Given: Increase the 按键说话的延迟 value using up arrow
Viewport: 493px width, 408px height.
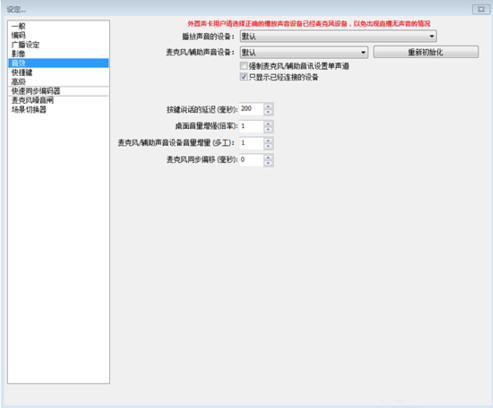Looking at the screenshot, I should click(x=268, y=106).
